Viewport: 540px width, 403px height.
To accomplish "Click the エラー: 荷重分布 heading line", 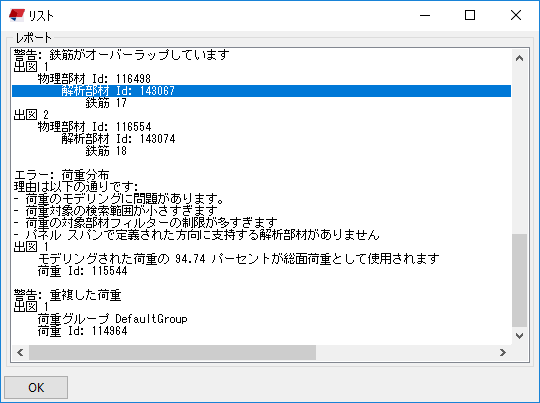I will click(x=61, y=175).
